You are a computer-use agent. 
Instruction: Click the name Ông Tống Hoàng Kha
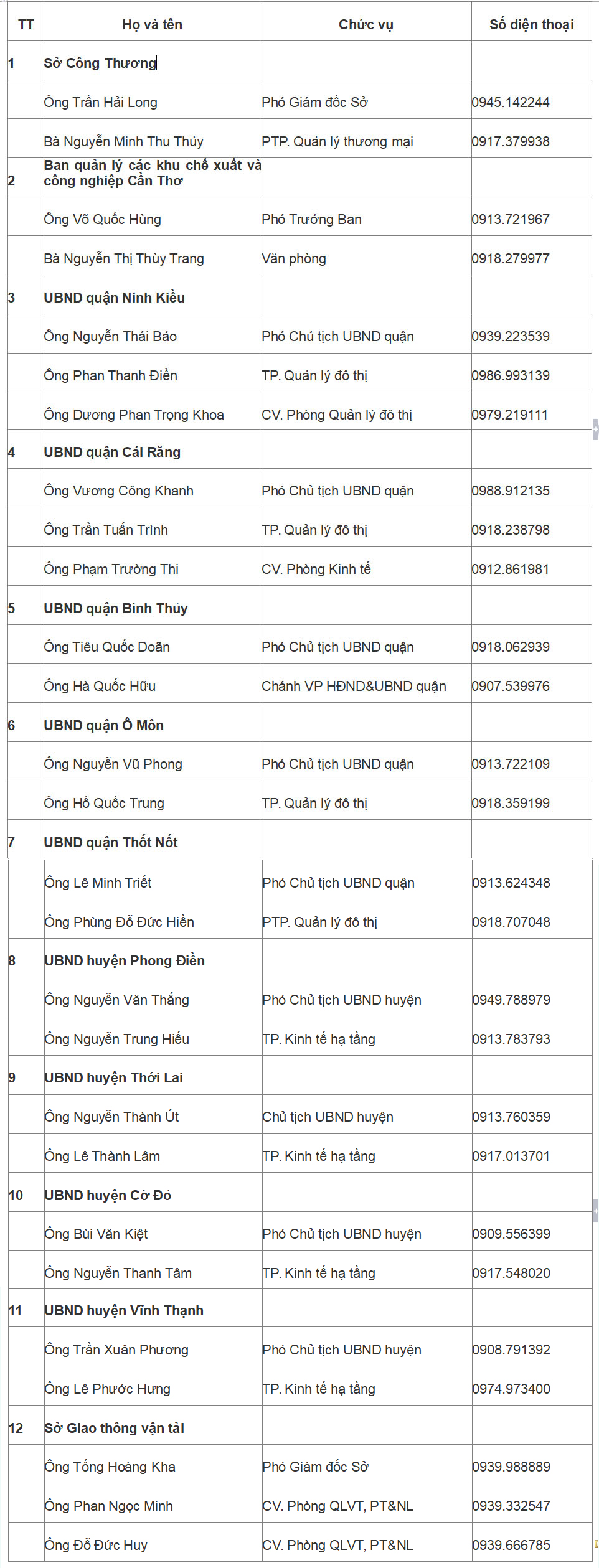[110, 1467]
